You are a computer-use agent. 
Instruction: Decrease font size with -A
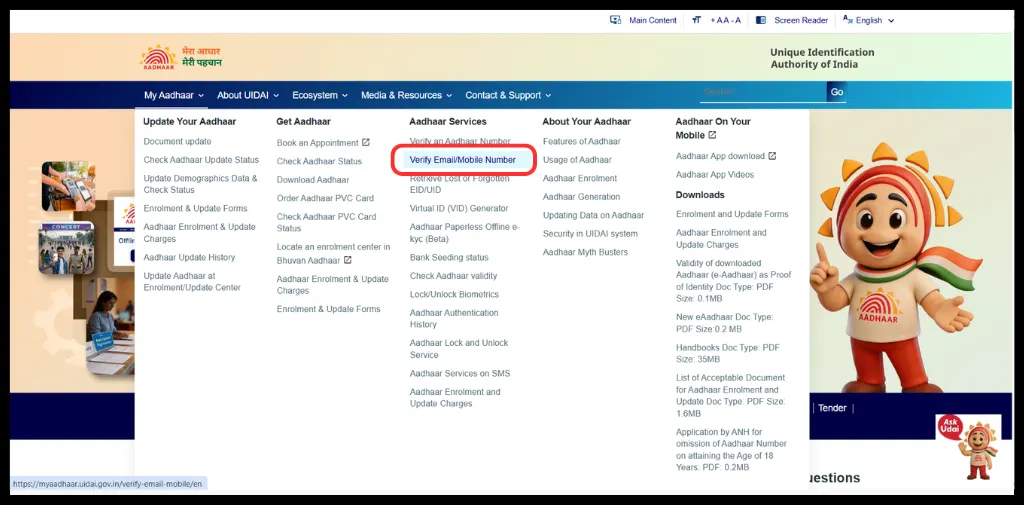coord(735,20)
